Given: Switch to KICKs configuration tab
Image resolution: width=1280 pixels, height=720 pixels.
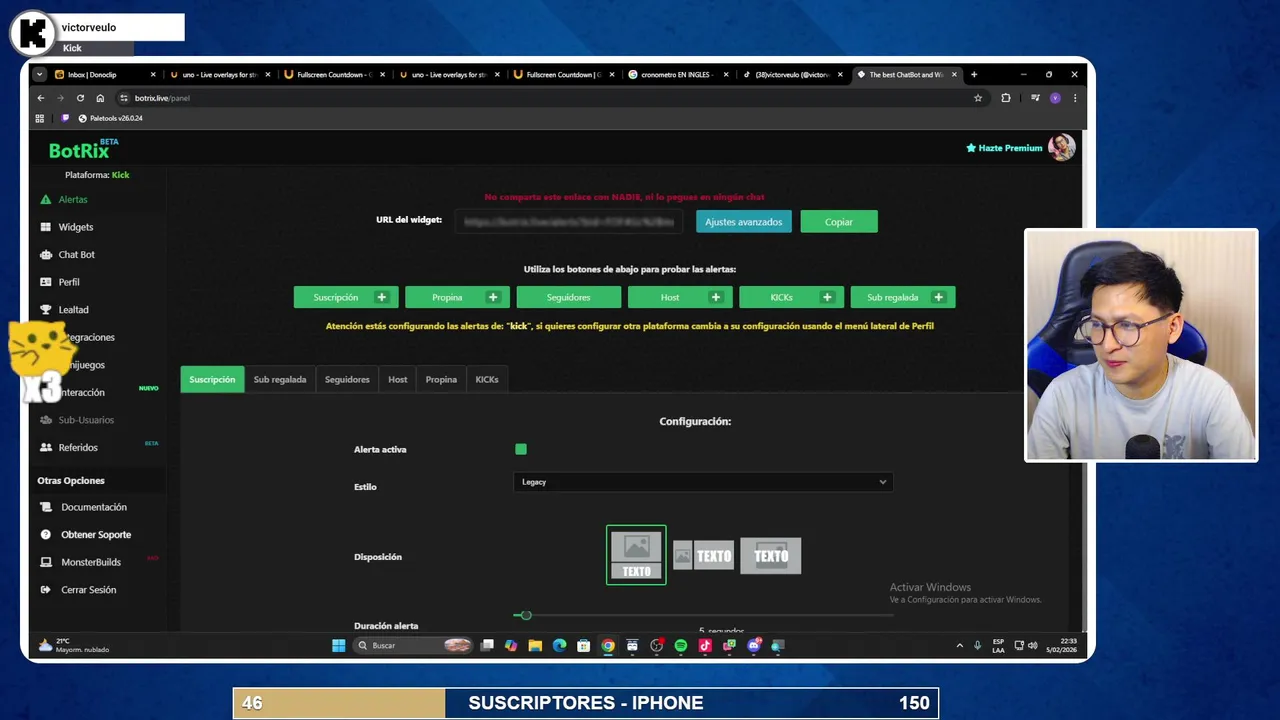Looking at the screenshot, I should coord(487,379).
